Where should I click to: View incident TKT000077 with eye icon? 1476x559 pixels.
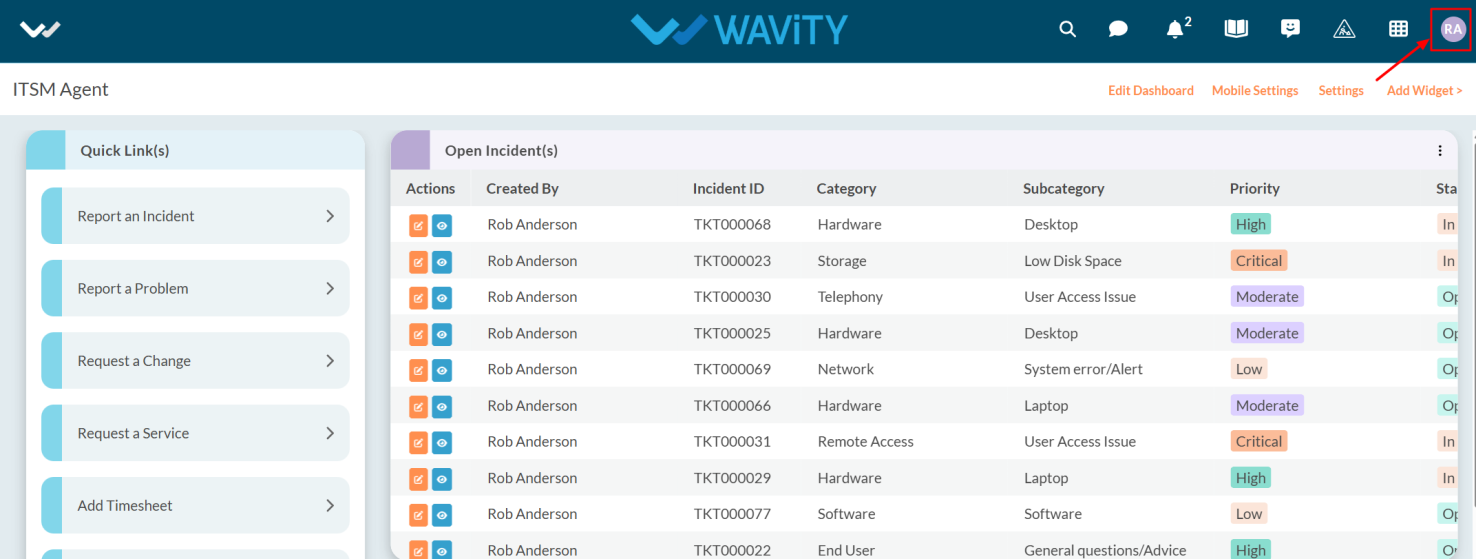pos(442,515)
